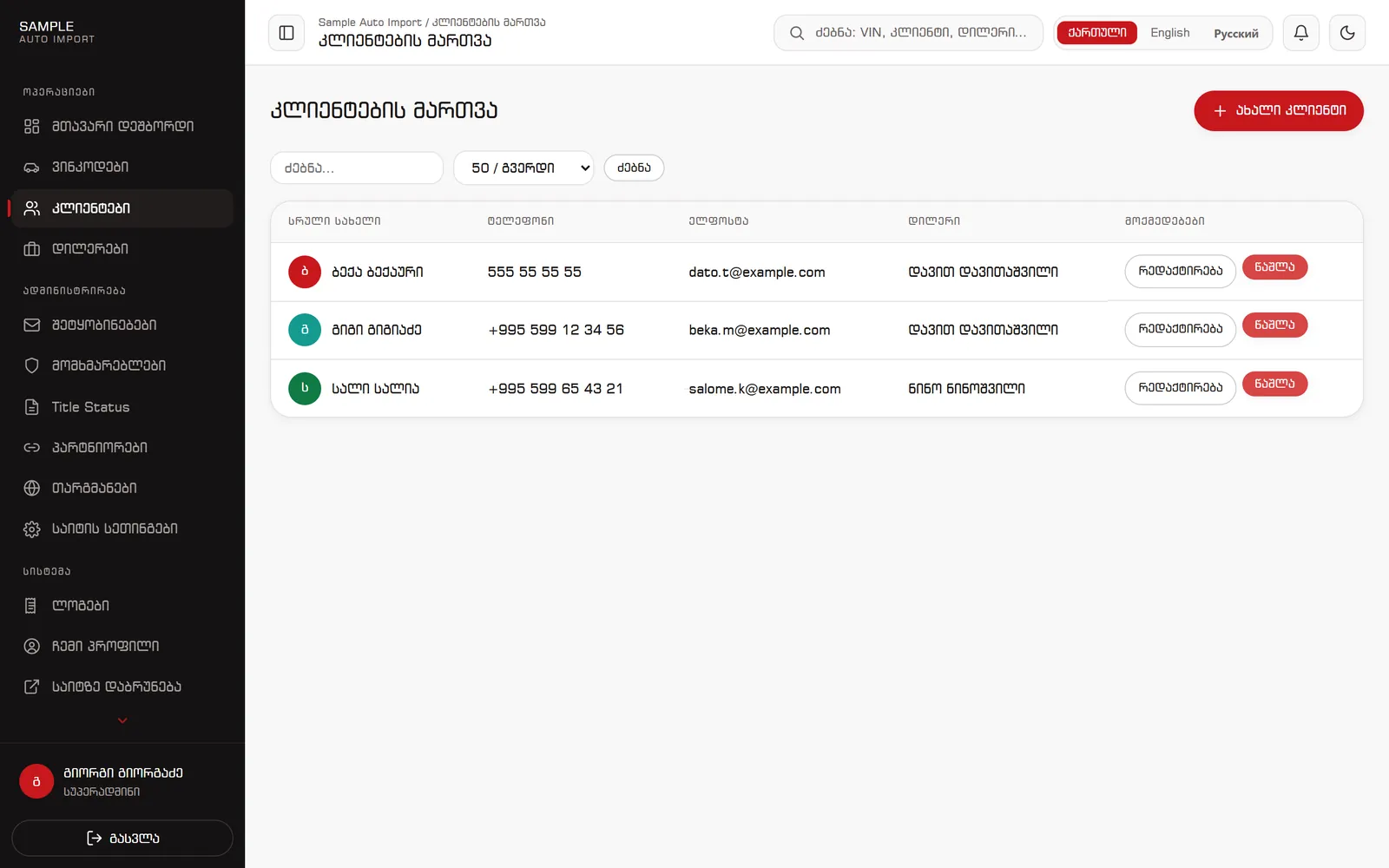
Task: Click the clients filter search field
Action: [357, 168]
